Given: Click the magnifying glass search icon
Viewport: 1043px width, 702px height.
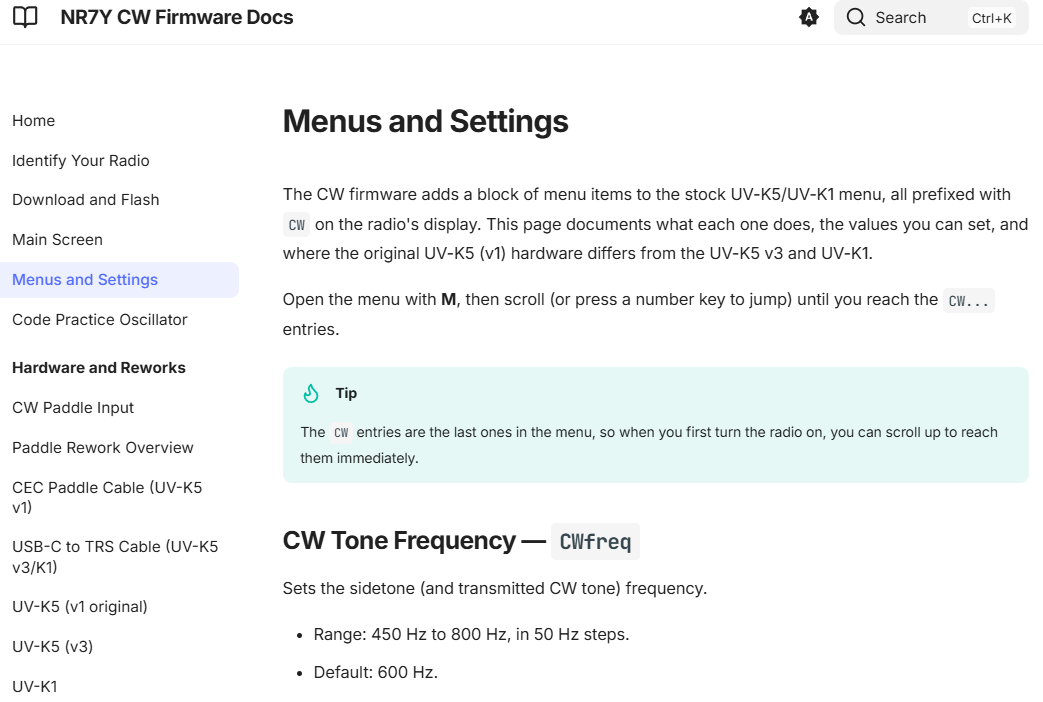Looking at the screenshot, I should [856, 17].
